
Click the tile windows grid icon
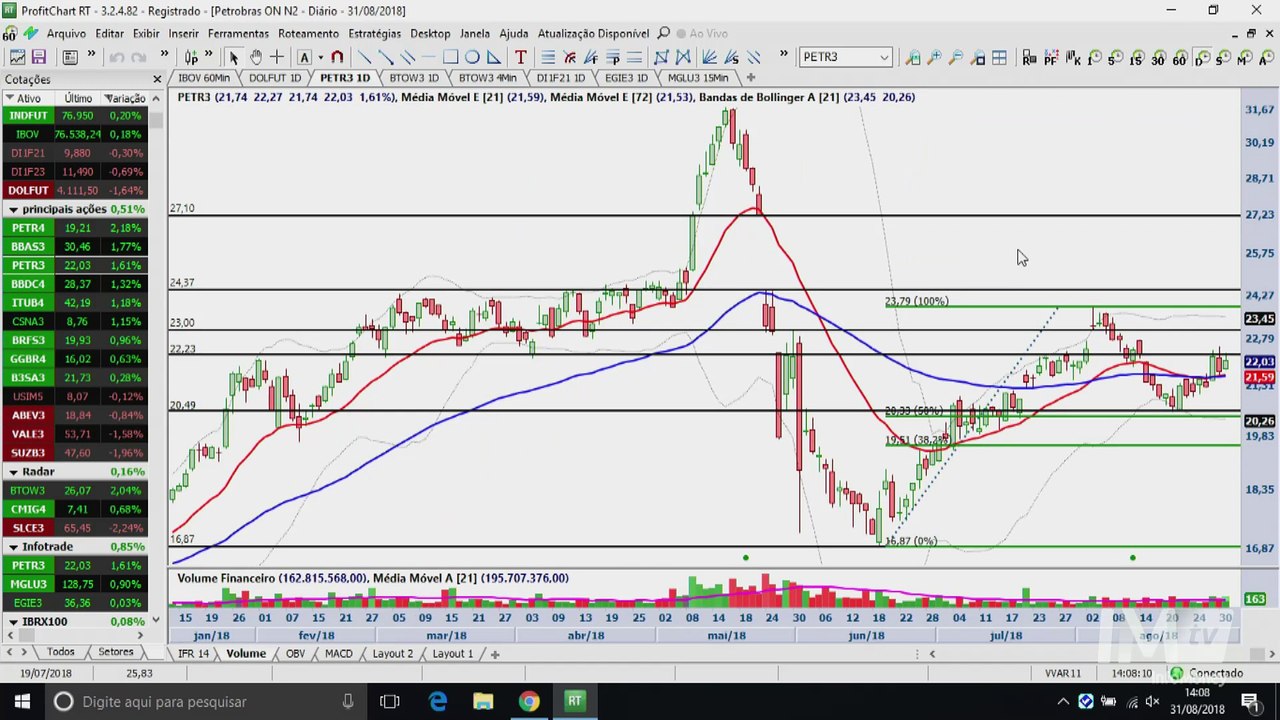999,58
